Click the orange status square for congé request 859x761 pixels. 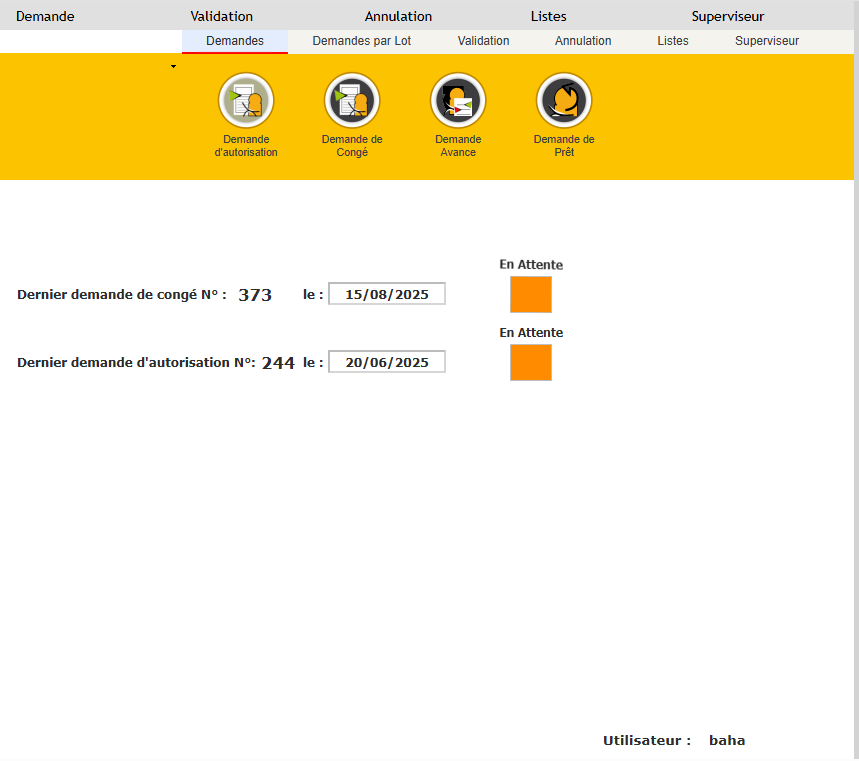click(530, 295)
